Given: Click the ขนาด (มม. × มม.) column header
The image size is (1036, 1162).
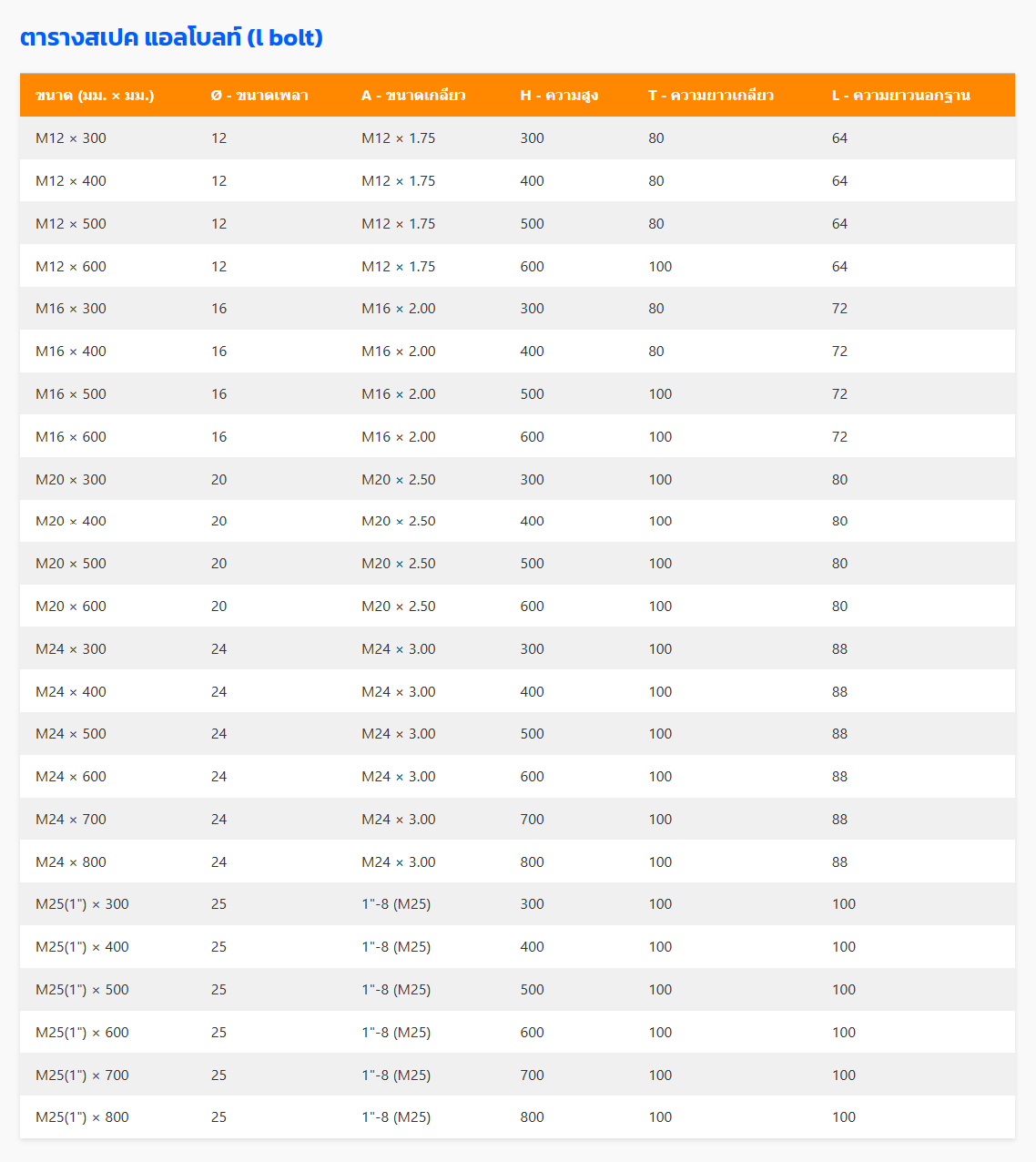Looking at the screenshot, I should tap(95, 96).
